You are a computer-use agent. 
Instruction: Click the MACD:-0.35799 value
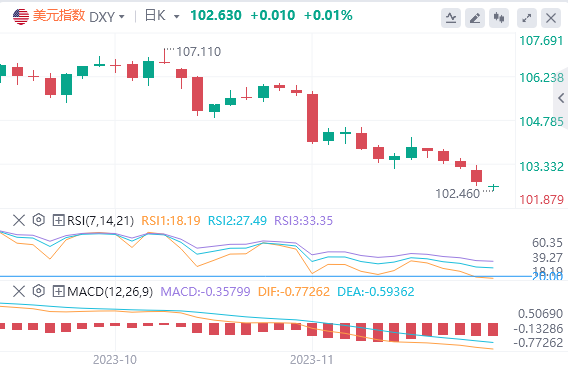(205, 291)
